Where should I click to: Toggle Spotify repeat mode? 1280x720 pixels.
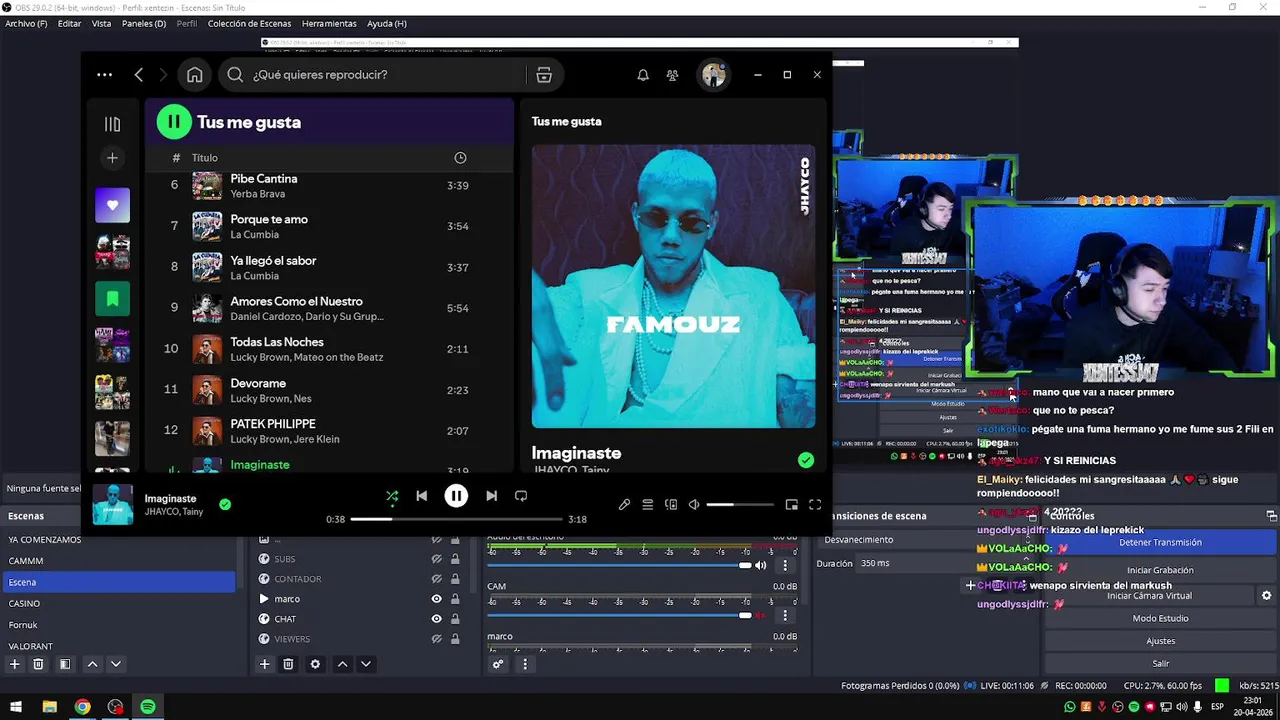[521, 496]
